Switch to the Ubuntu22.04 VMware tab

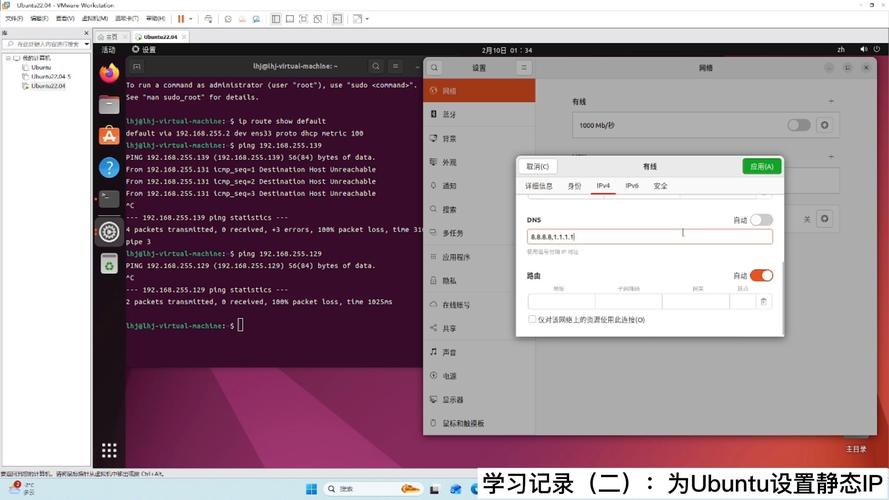click(x=159, y=37)
